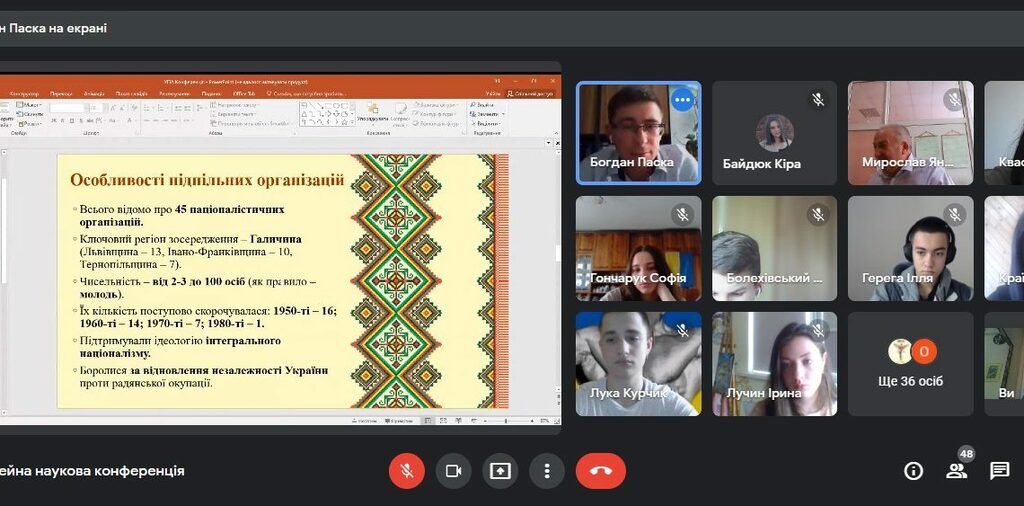Select the Гончарук Софія video tile
This screenshot has width=1024, height=506.
(638, 248)
